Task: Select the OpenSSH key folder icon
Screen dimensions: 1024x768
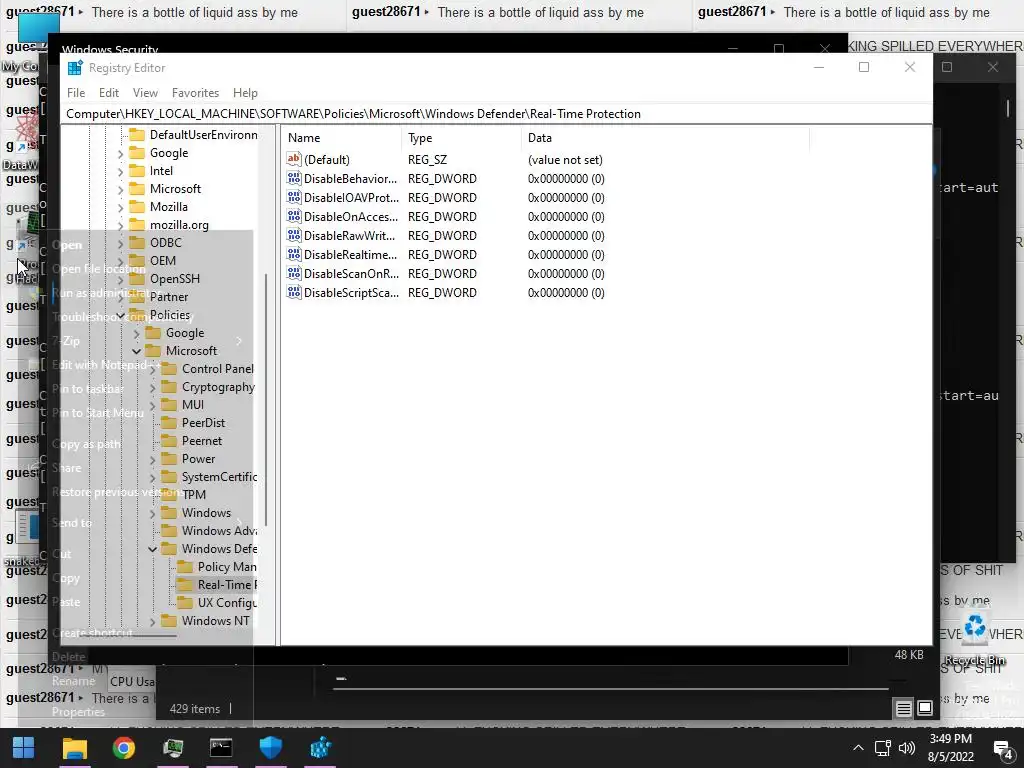Action: point(137,279)
